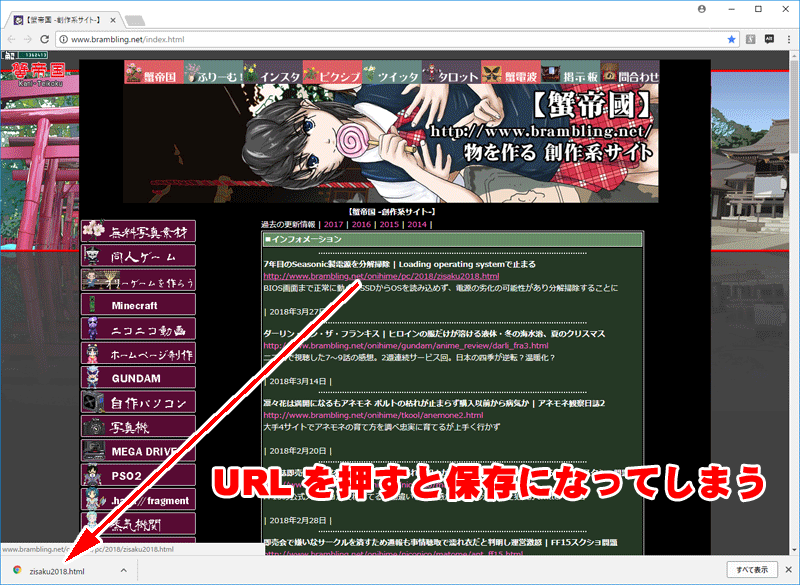Open the 2015 past updates link

389,224
